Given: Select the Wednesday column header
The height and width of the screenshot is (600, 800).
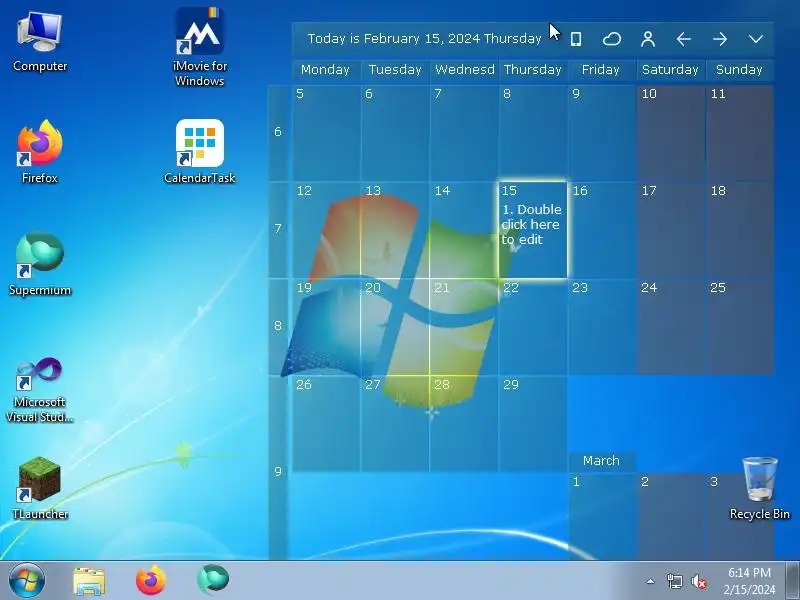Looking at the screenshot, I should tap(464, 70).
